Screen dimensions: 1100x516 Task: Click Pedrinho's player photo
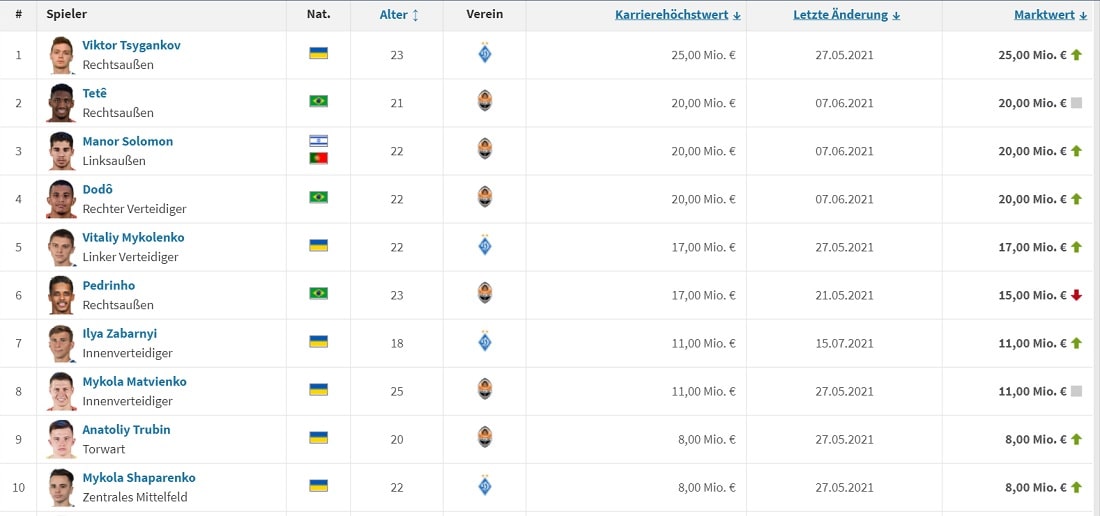coord(61,295)
